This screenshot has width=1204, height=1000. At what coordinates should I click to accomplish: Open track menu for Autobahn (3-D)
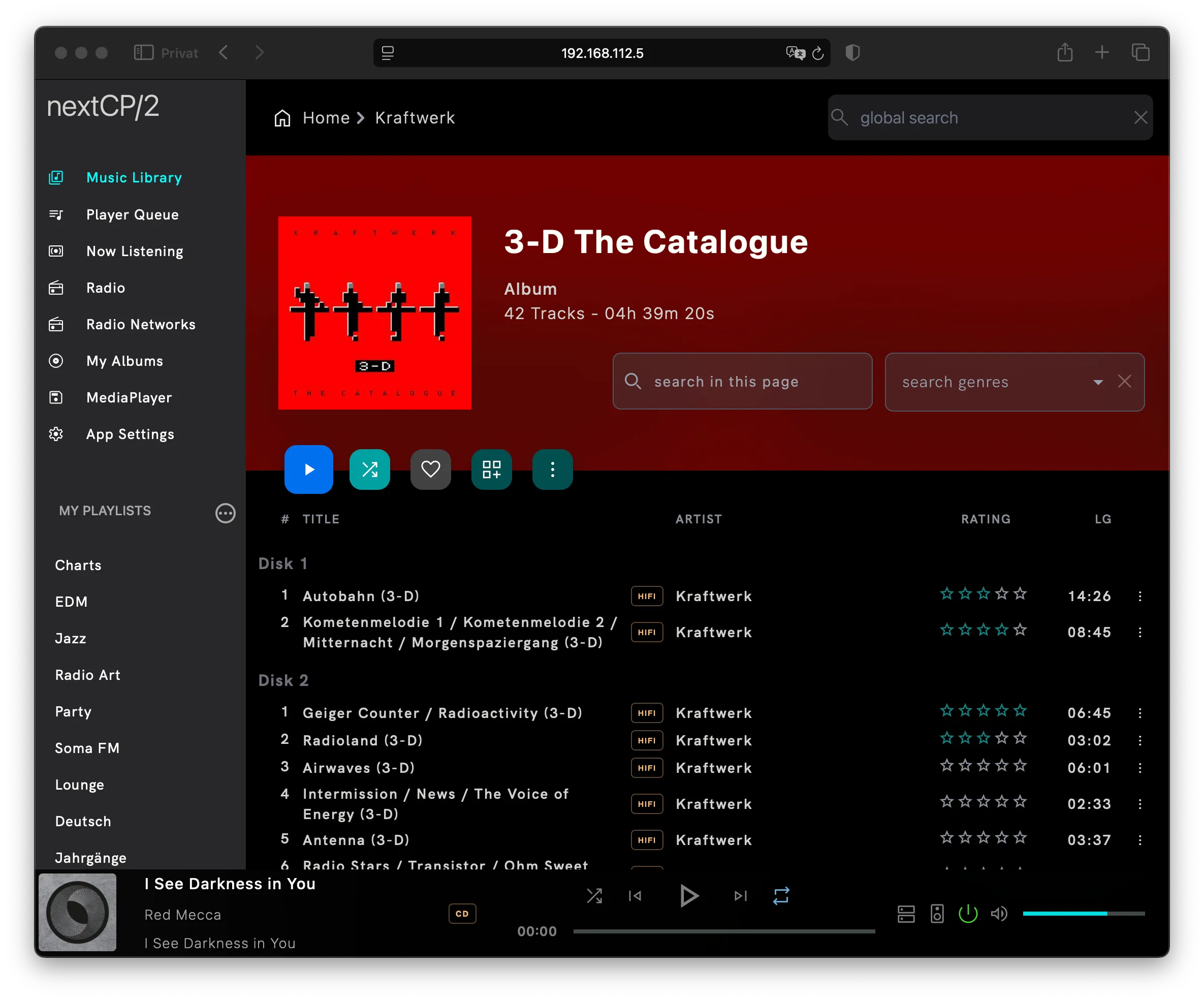pos(1140,597)
